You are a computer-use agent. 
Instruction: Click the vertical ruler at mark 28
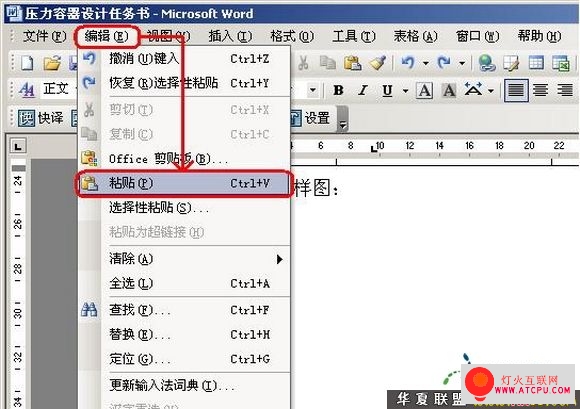pos(18,269)
